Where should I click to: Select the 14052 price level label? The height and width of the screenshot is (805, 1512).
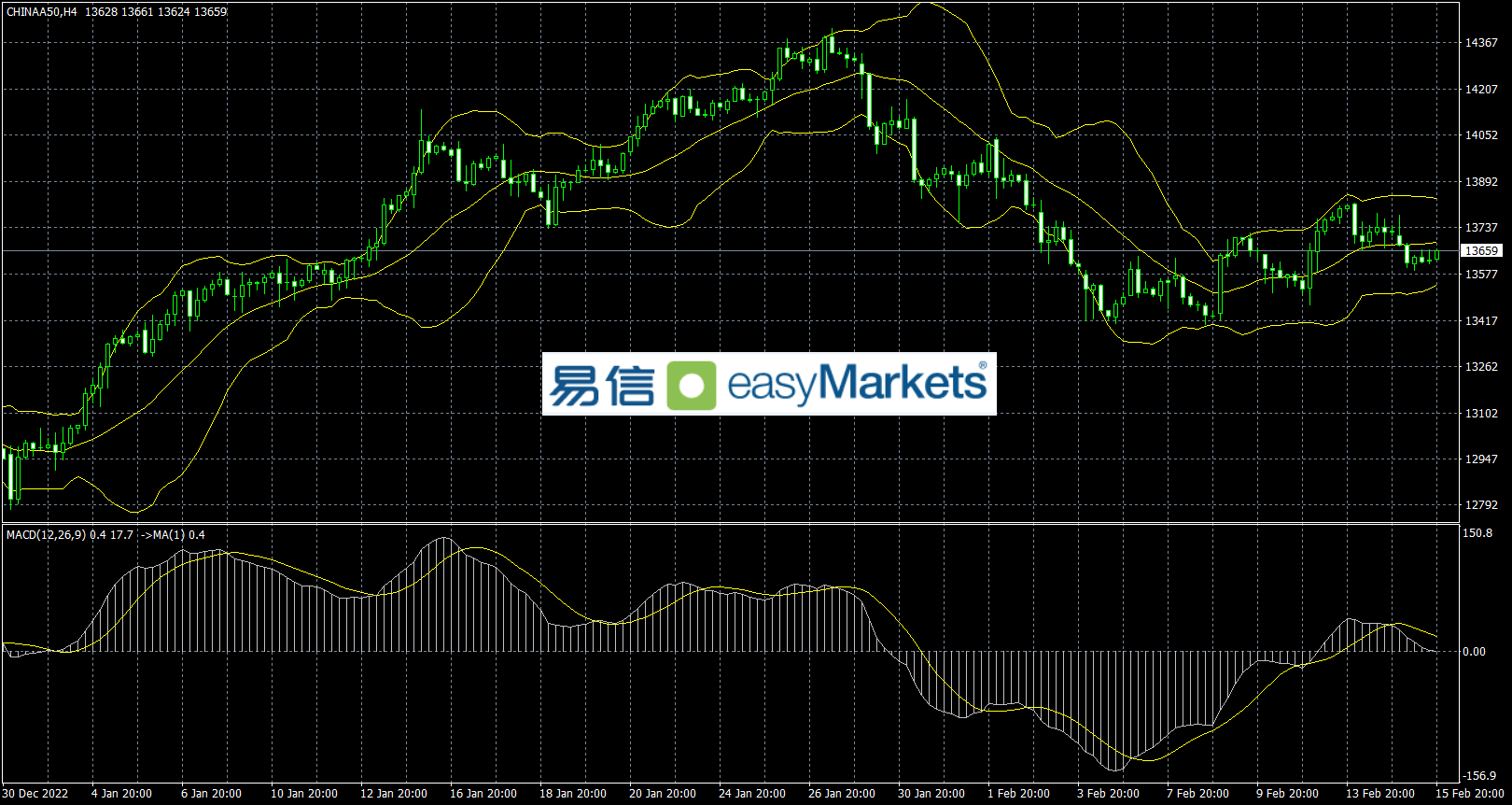pyautogui.click(x=1481, y=135)
